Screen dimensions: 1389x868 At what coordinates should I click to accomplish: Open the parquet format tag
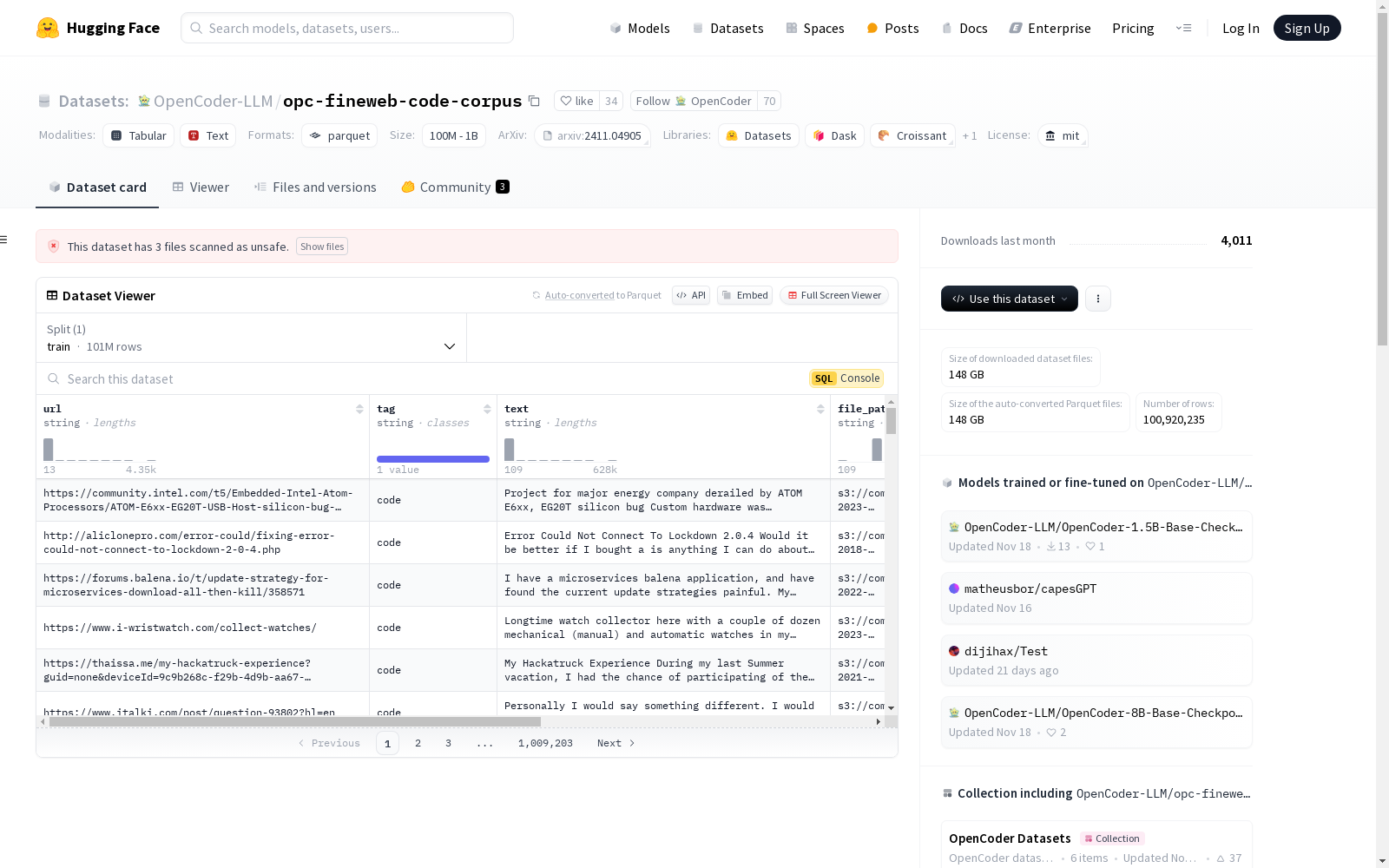pyautogui.click(x=339, y=135)
